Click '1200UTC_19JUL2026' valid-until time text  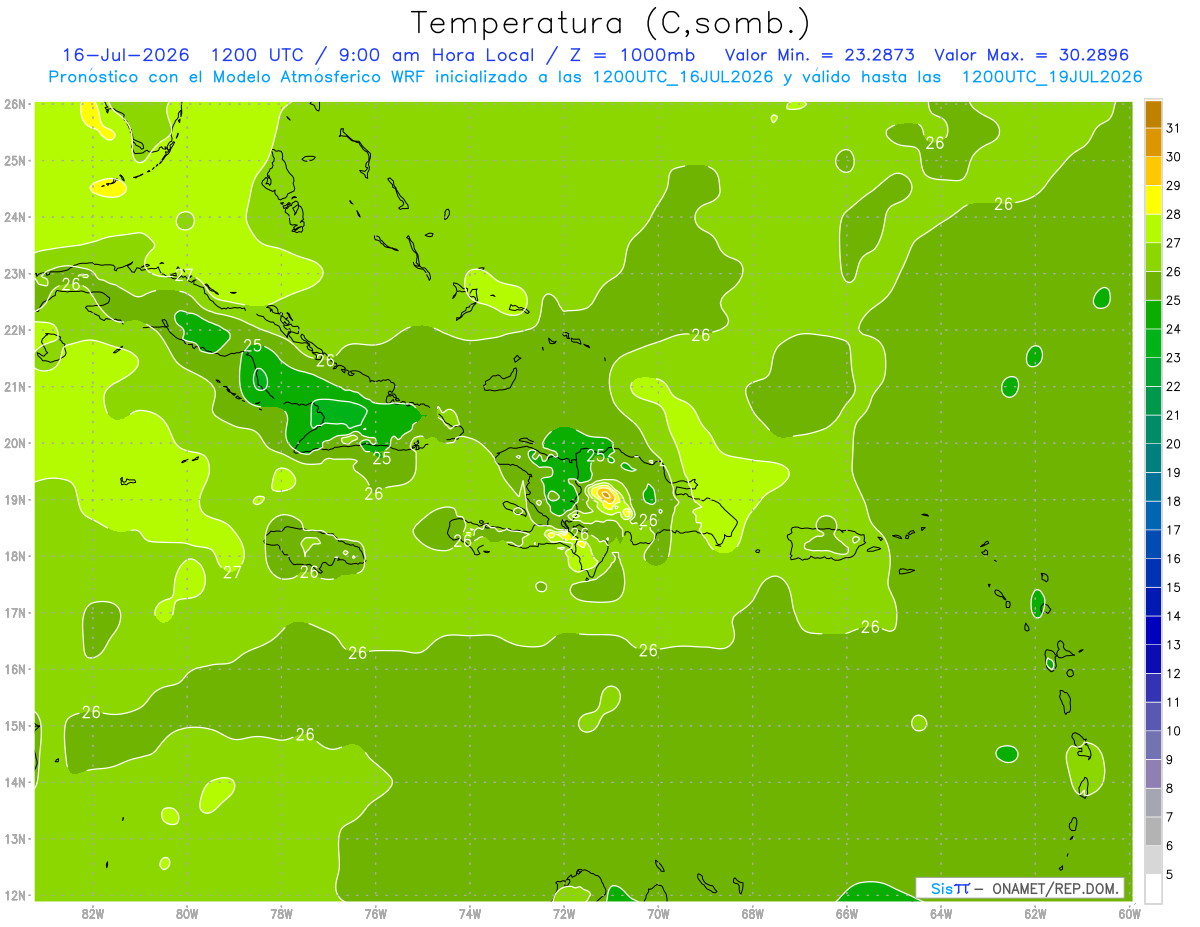coord(1052,76)
